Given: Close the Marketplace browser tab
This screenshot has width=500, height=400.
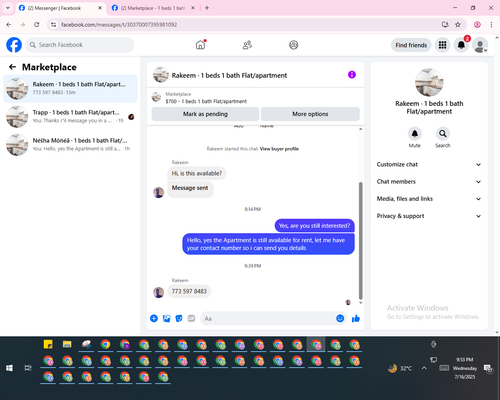Looking at the screenshot, I should tap(193, 8).
